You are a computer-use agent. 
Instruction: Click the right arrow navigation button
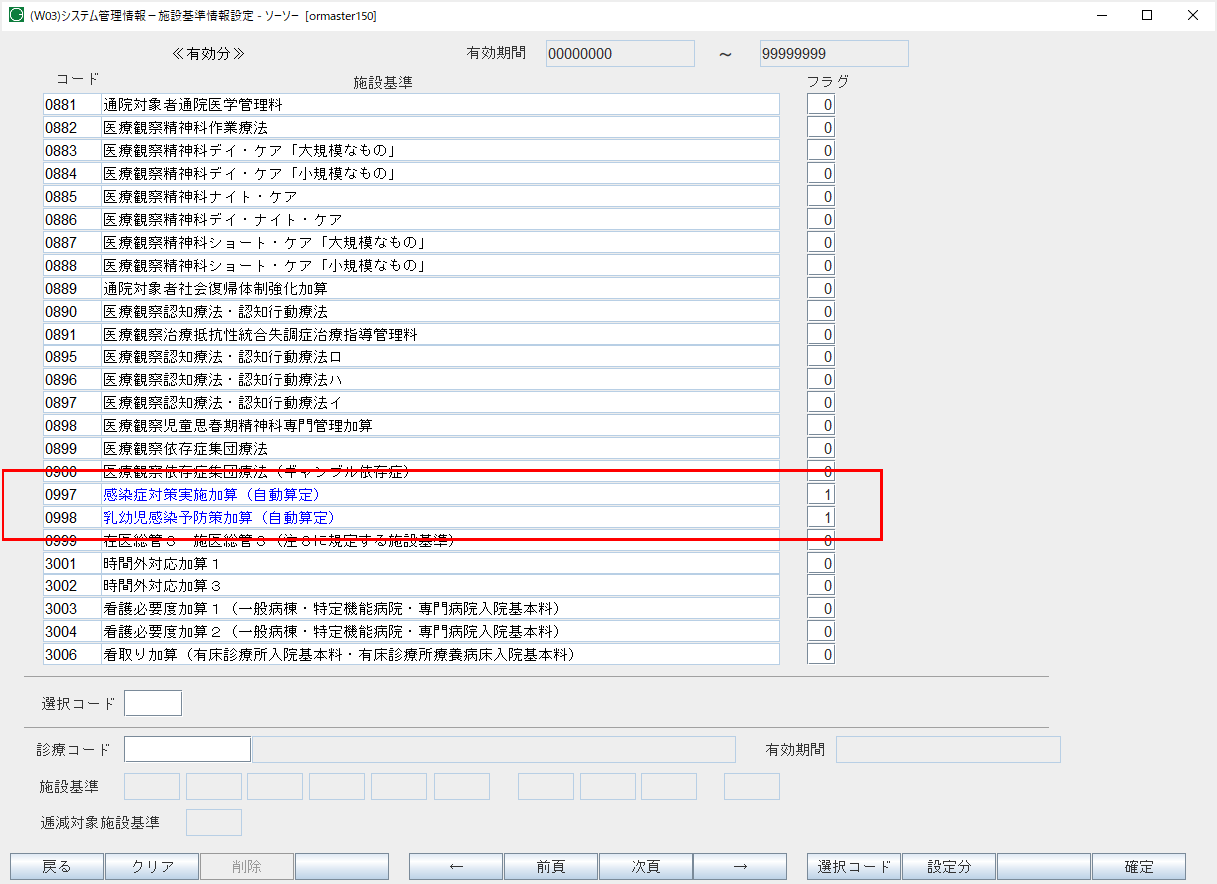740,866
